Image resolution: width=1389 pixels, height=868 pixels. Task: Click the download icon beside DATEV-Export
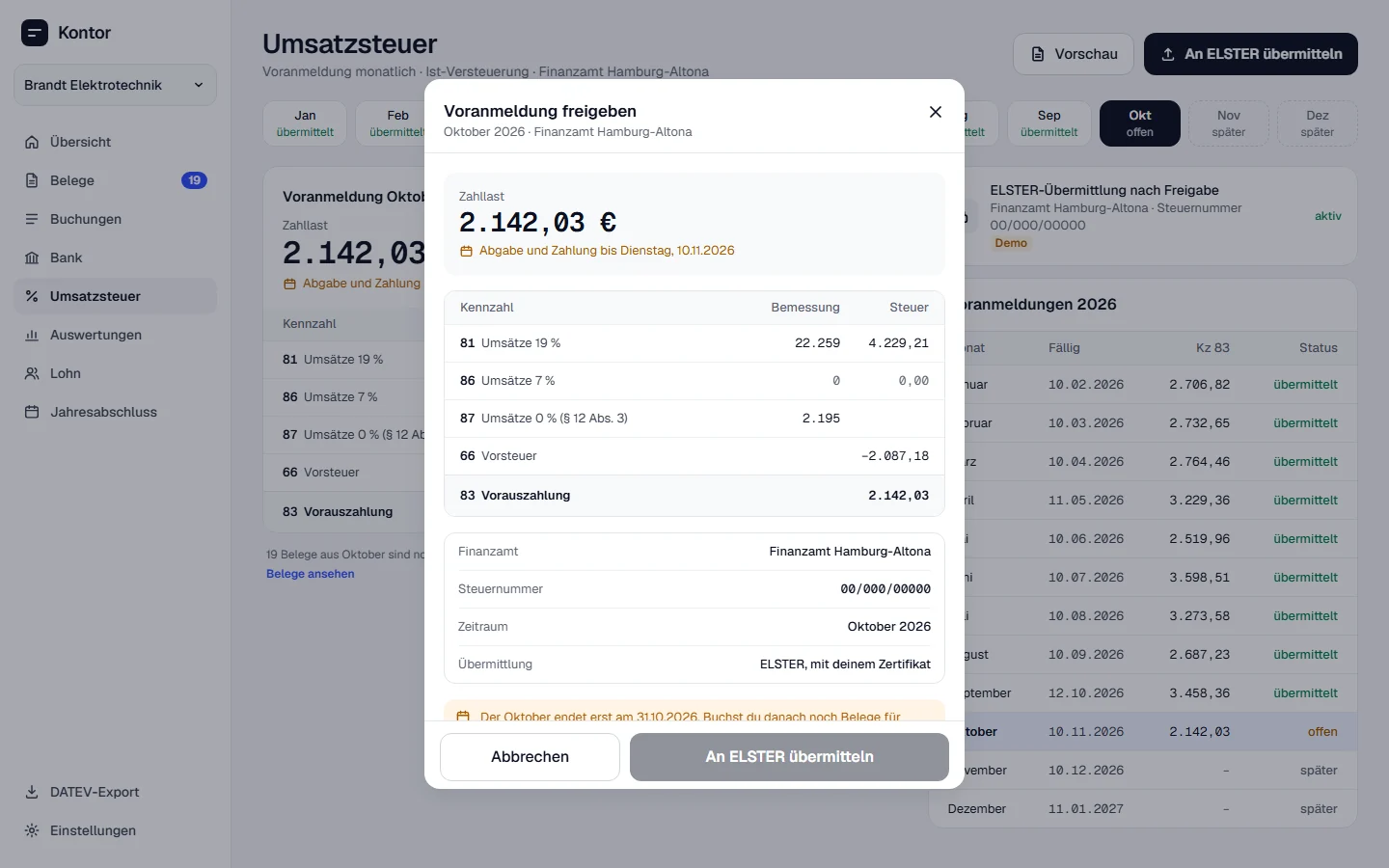(x=32, y=792)
